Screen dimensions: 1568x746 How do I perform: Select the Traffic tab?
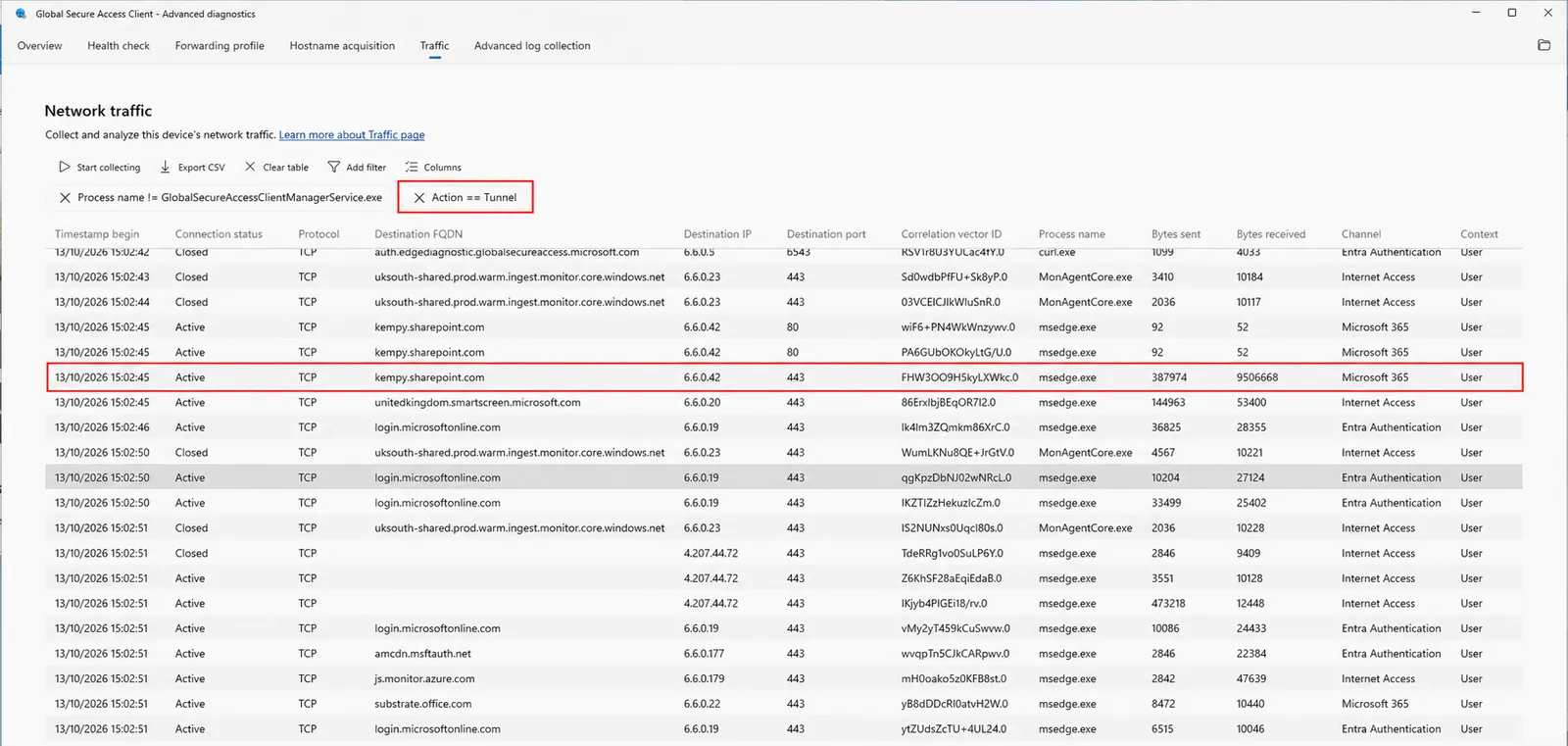(434, 46)
